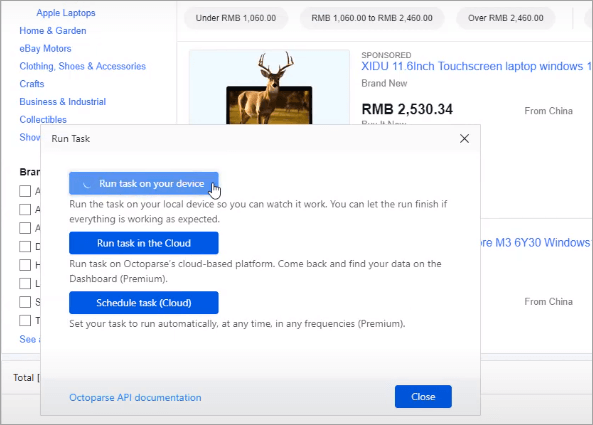Open XIDU 11.6Inch Touchscreen laptop listing title

pos(477,66)
